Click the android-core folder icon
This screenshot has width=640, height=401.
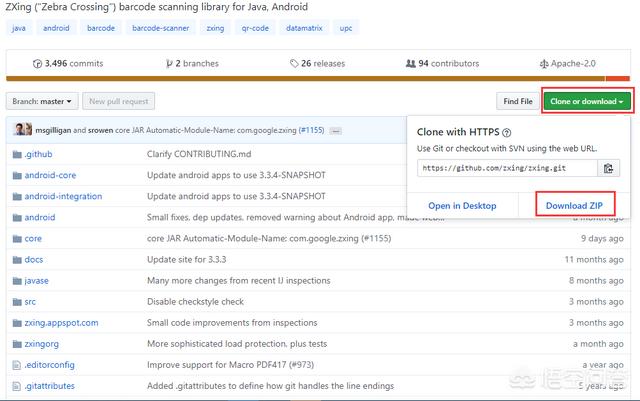coord(17,176)
